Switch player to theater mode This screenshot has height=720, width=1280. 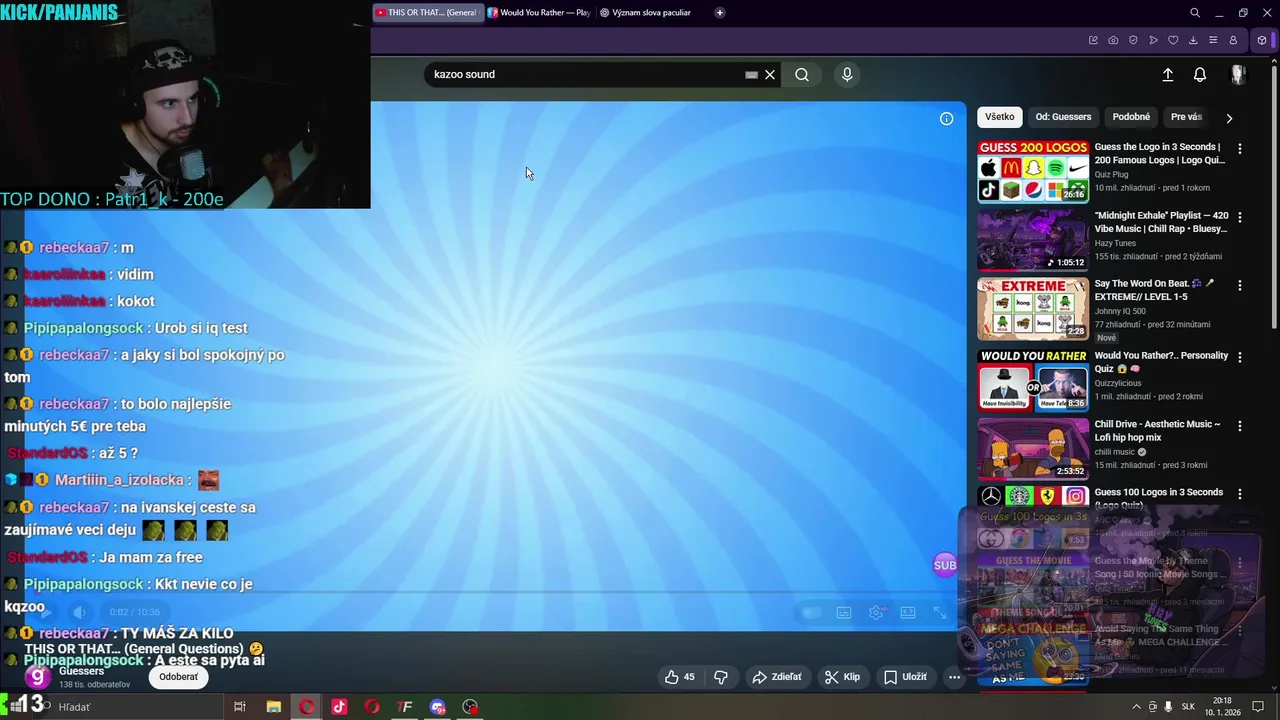[x=908, y=612]
